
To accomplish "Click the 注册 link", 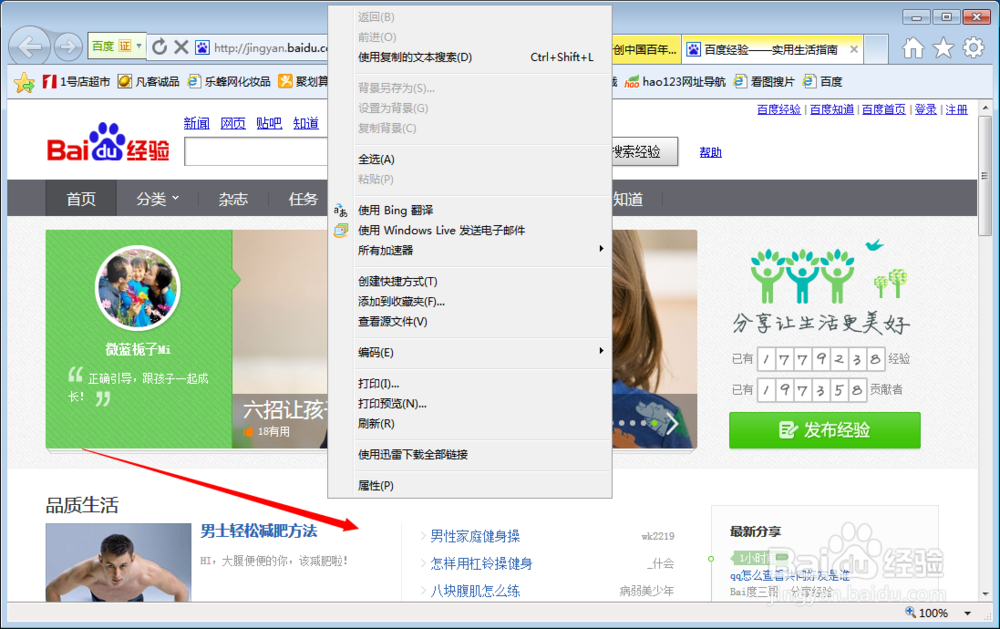I will [x=957, y=110].
